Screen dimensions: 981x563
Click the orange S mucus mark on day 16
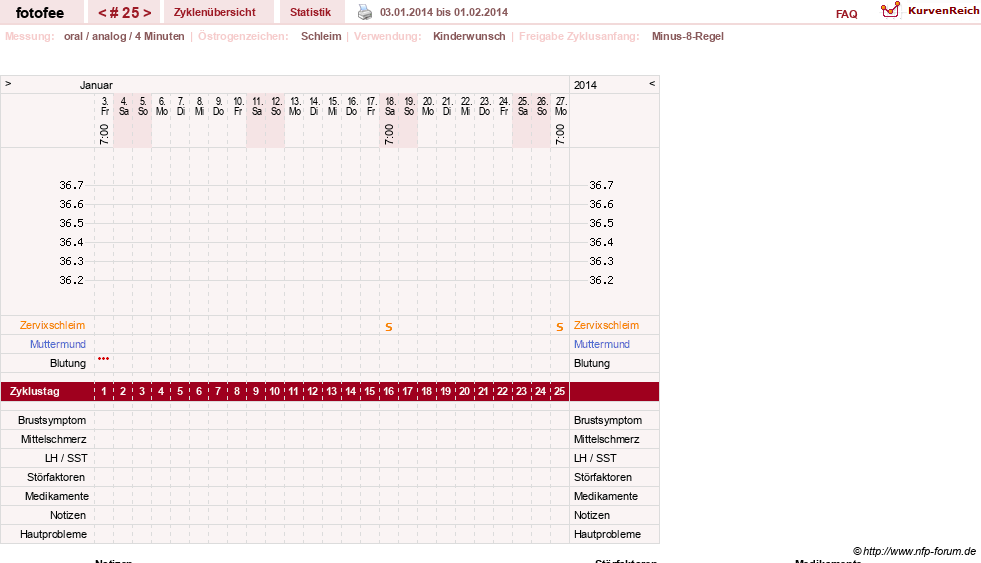click(389, 327)
